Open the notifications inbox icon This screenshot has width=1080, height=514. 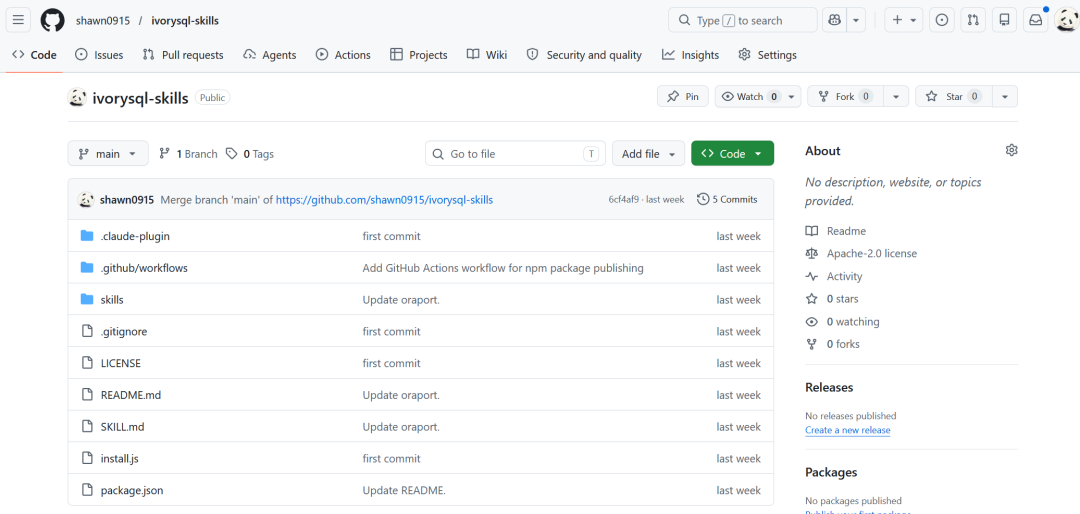click(x=1035, y=21)
